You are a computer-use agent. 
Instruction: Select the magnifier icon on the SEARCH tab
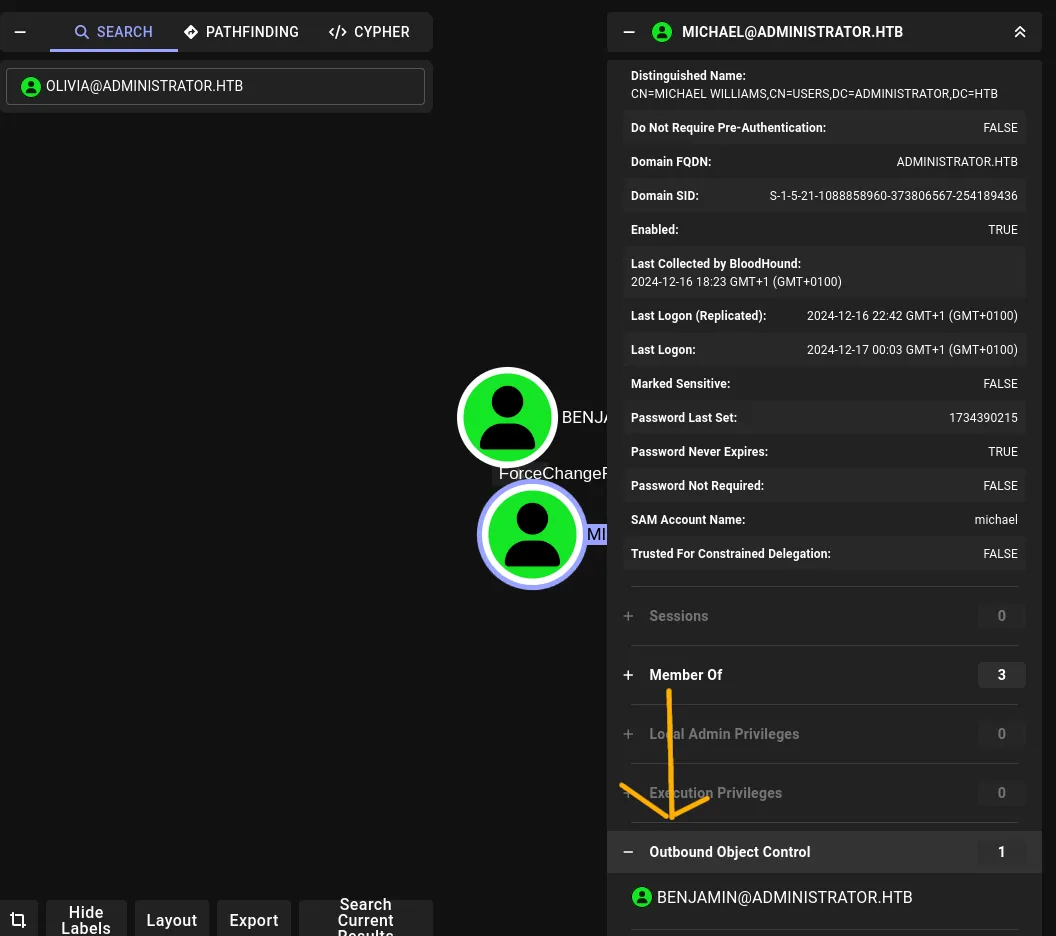pyautogui.click(x=82, y=31)
